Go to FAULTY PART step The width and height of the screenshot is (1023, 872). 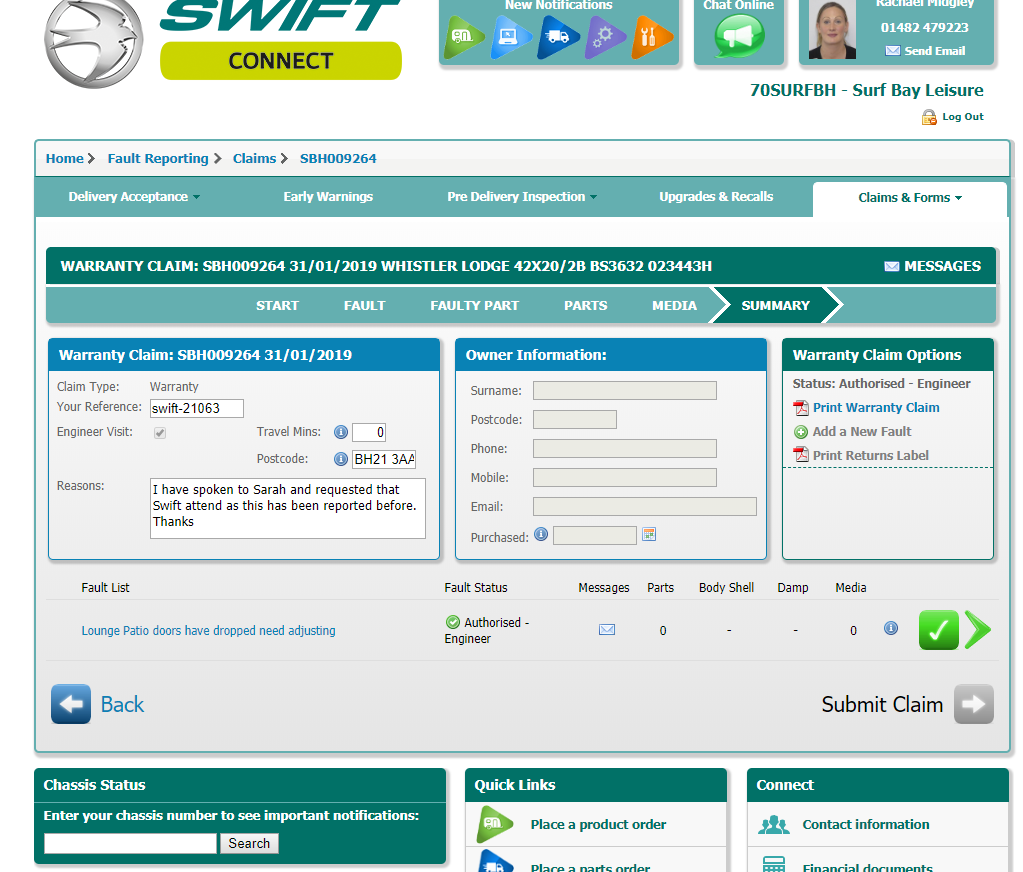point(474,305)
